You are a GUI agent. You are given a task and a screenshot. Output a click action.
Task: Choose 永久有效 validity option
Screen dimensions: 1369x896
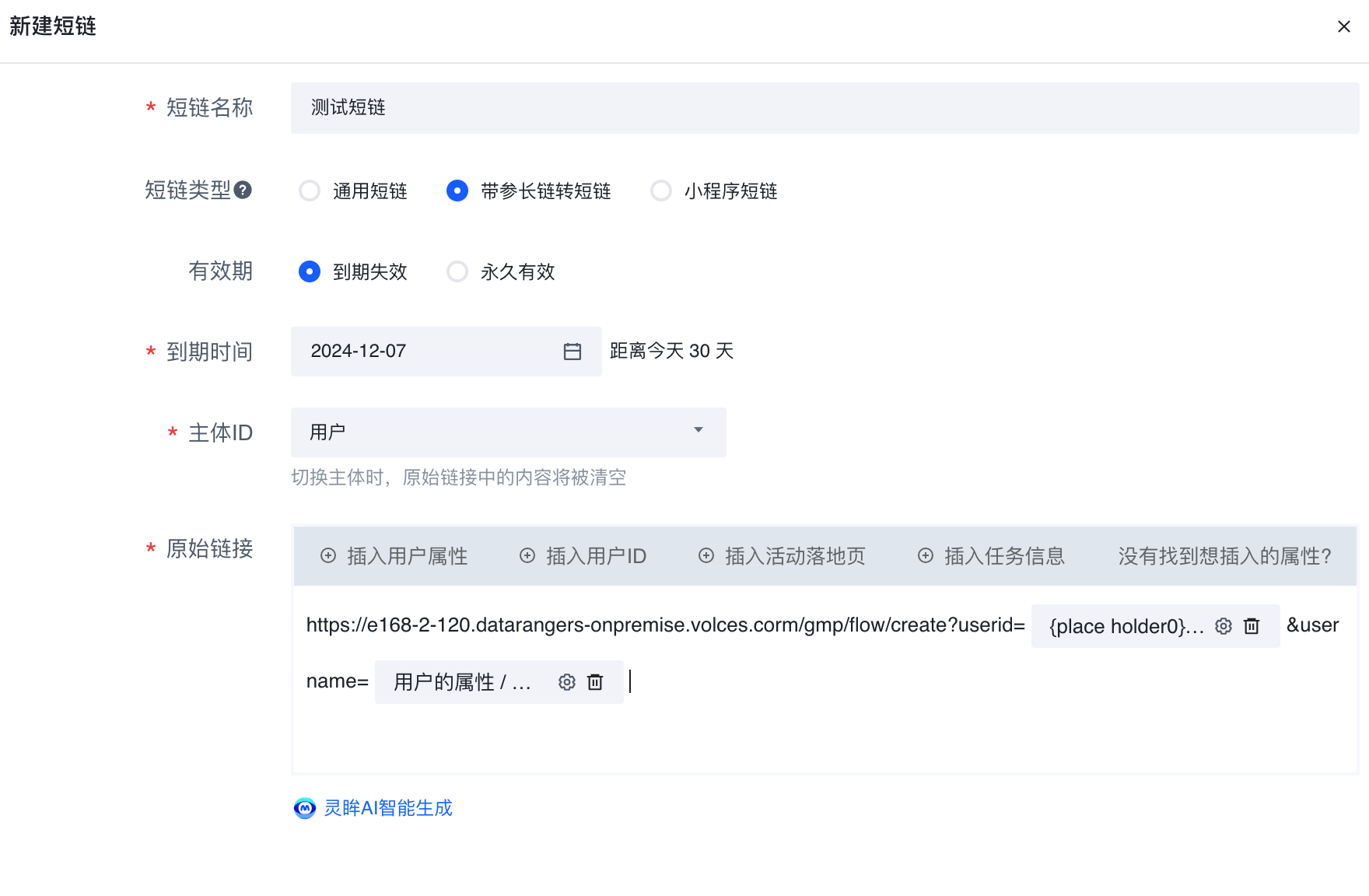[x=457, y=271]
